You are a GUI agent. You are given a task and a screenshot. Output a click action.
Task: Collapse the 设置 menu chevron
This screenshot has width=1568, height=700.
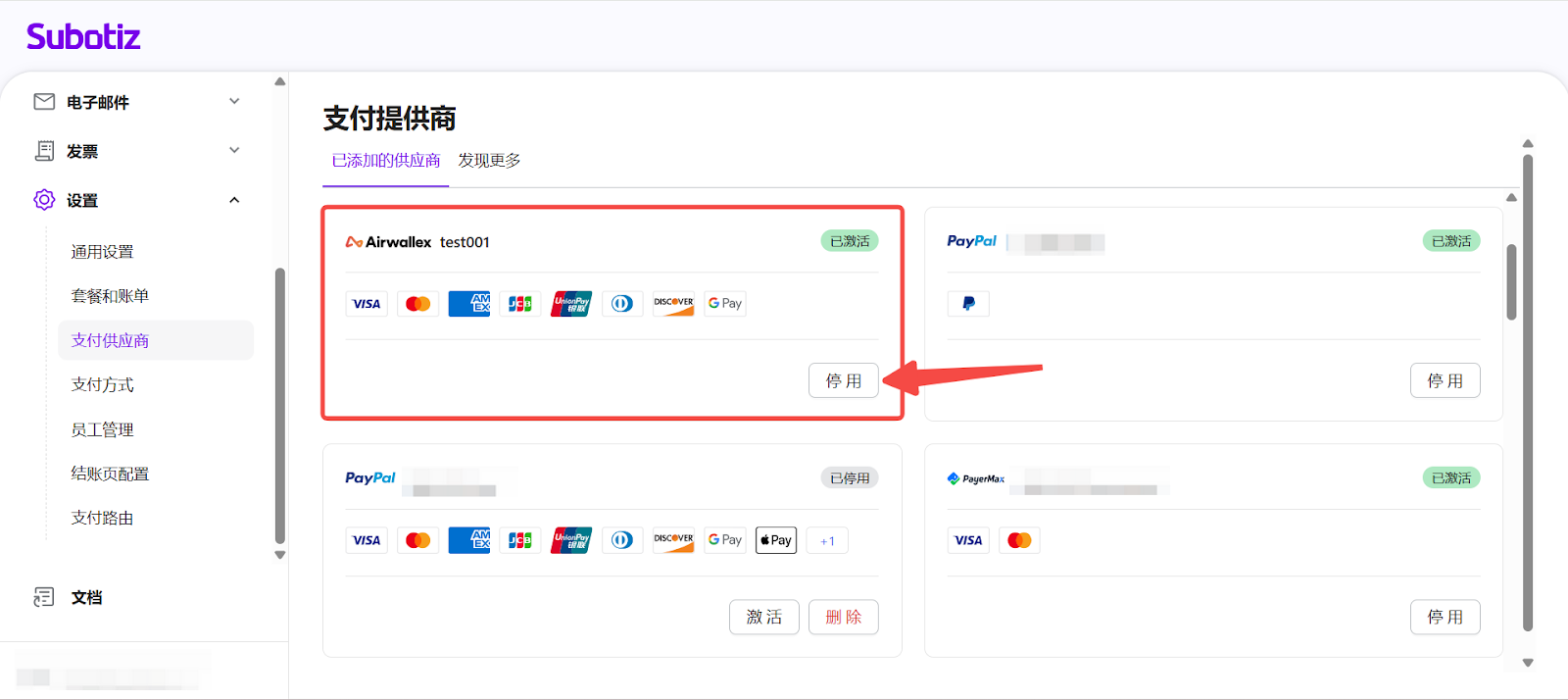[x=234, y=200]
